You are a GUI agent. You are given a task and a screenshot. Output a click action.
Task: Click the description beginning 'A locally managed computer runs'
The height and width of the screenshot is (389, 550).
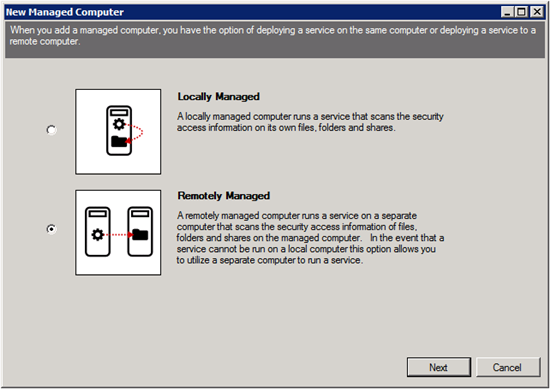point(310,122)
